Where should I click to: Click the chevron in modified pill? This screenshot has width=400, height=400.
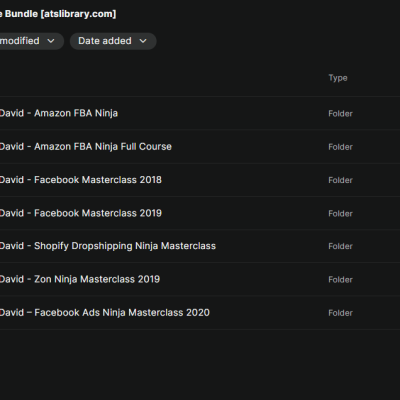click(51, 41)
